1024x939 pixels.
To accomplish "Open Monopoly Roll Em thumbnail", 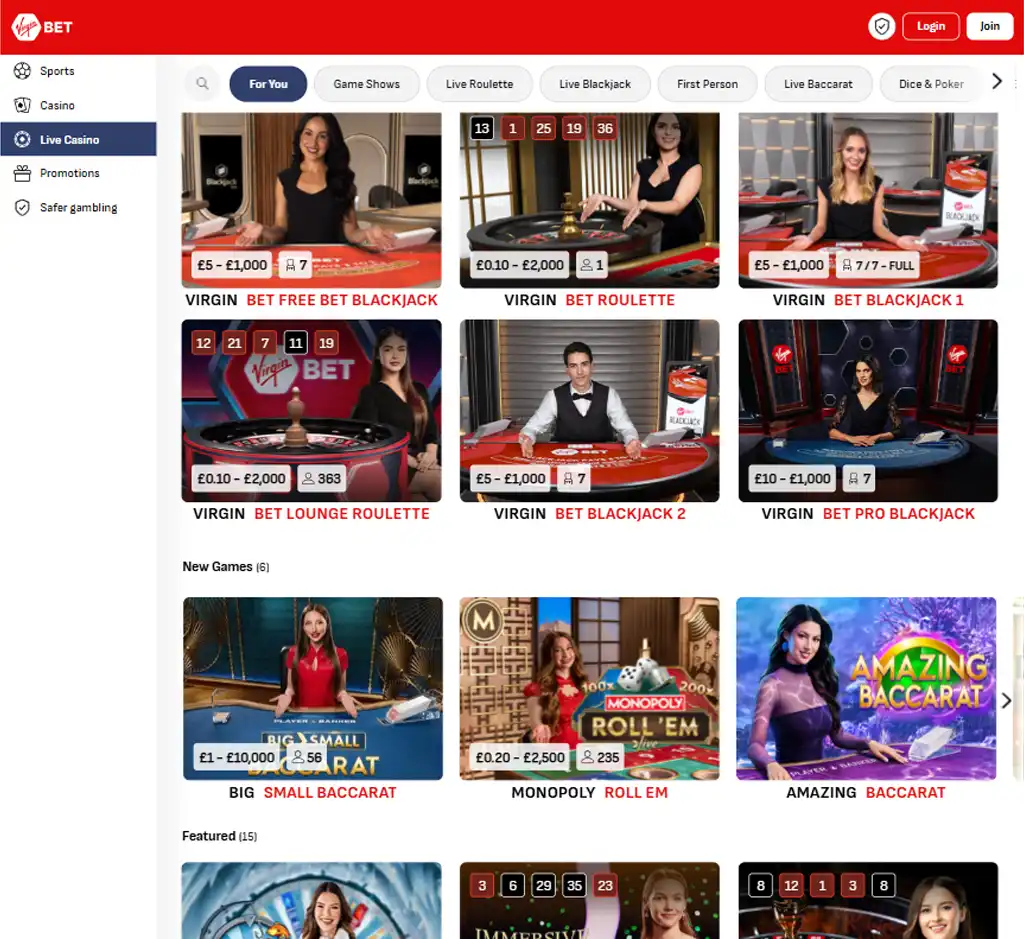I will click(590, 688).
